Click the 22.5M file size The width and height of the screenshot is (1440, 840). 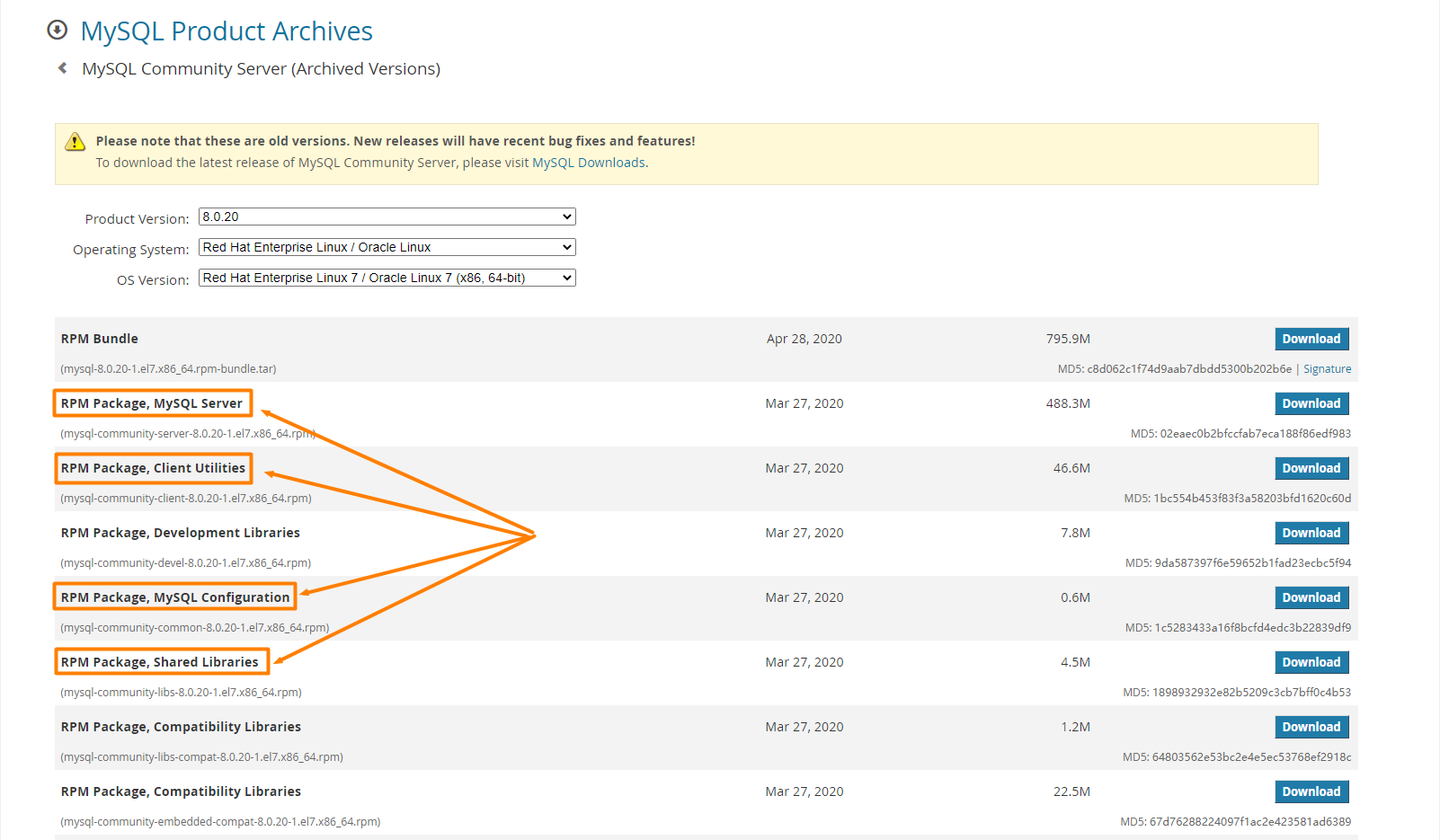pos(1071,791)
